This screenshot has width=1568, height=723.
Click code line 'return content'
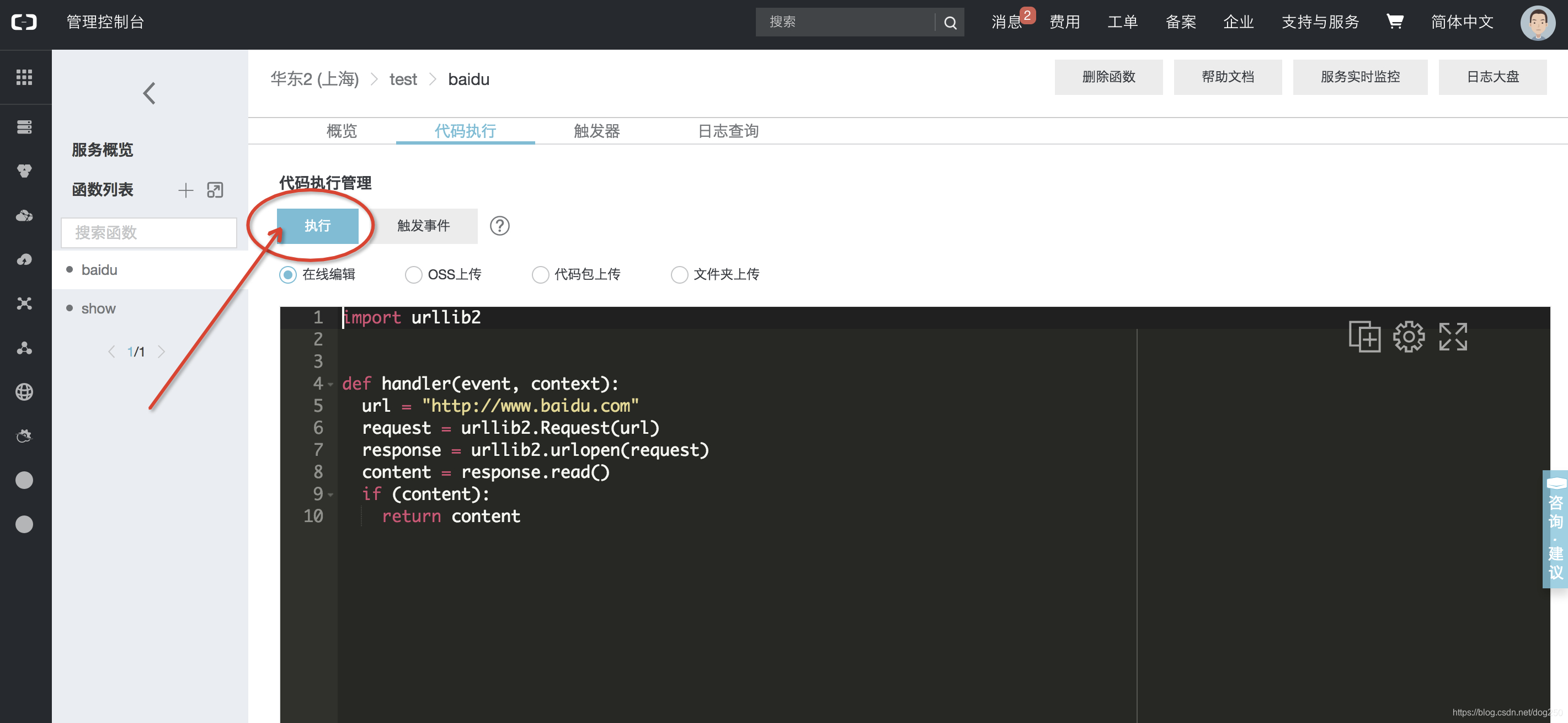coord(450,517)
